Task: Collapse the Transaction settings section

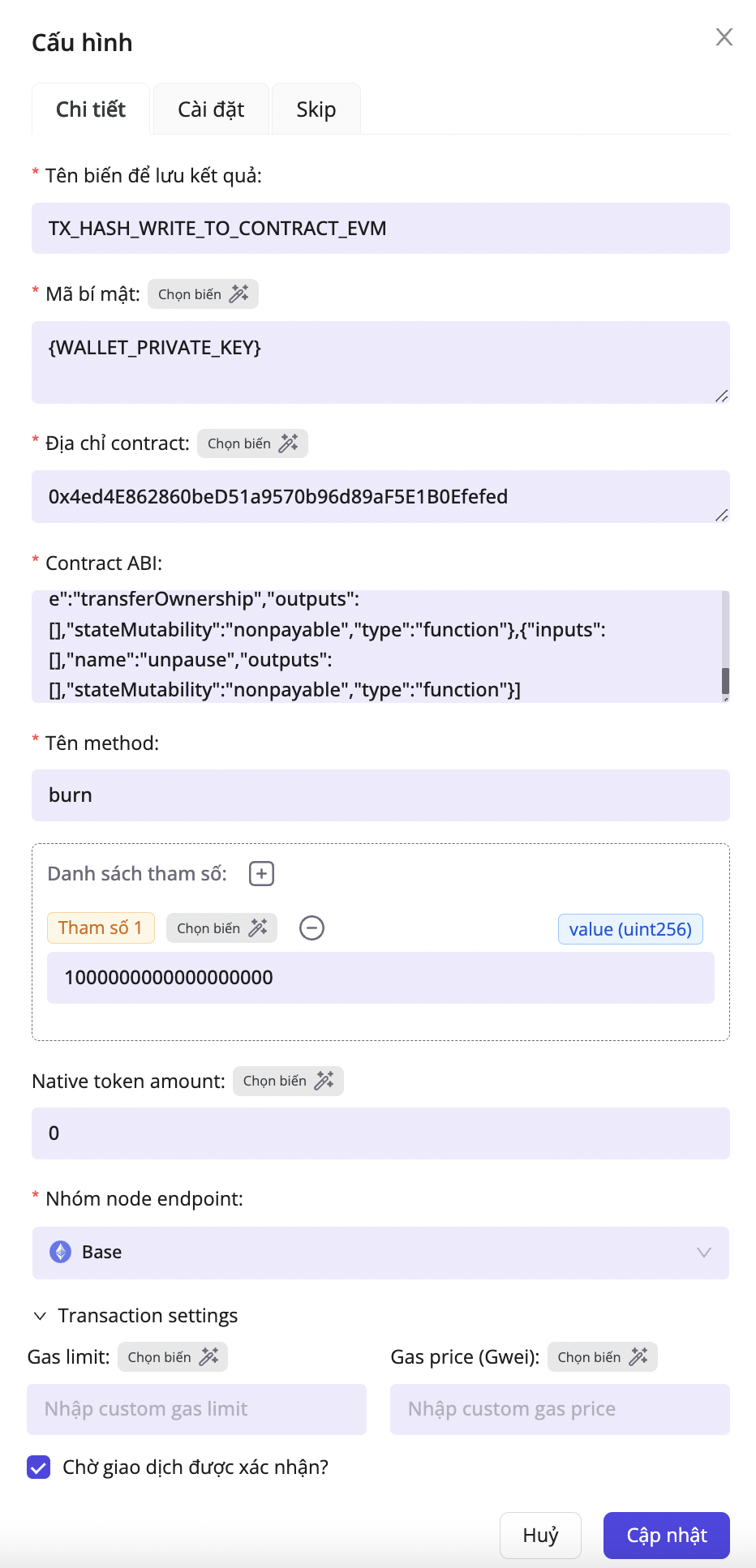Action: click(x=40, y=1316)
